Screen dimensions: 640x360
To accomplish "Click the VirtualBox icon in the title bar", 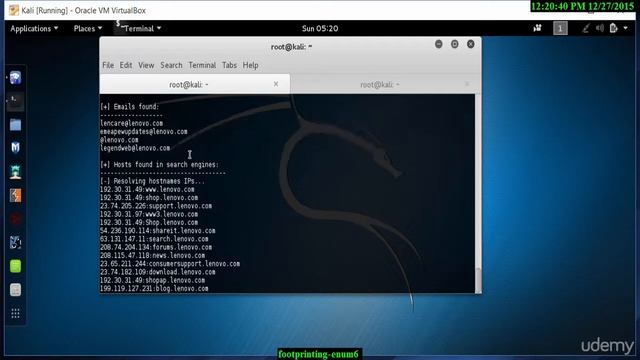I will coord(14,10).
